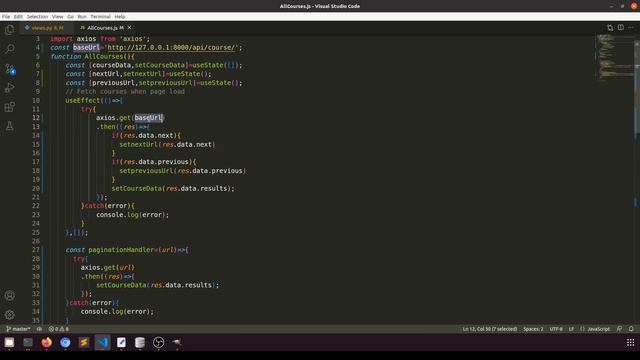Open the Help menu
The height and width of the screenshot is (360, 640).
pyautogui.click(x=120, y=16)
